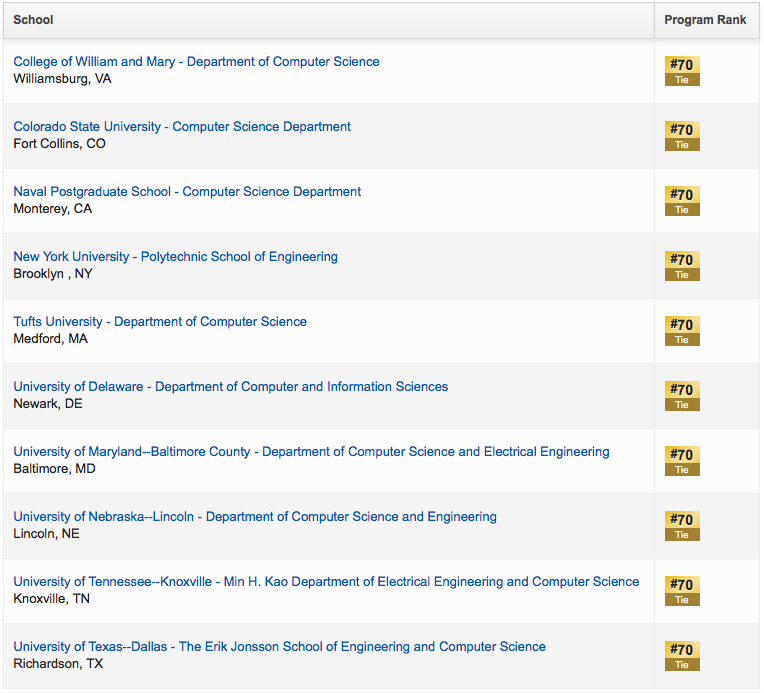This screenshot has width=764, height=693.
Task: Click #70 rank badge for Colorado State
Action: [682, 136]
